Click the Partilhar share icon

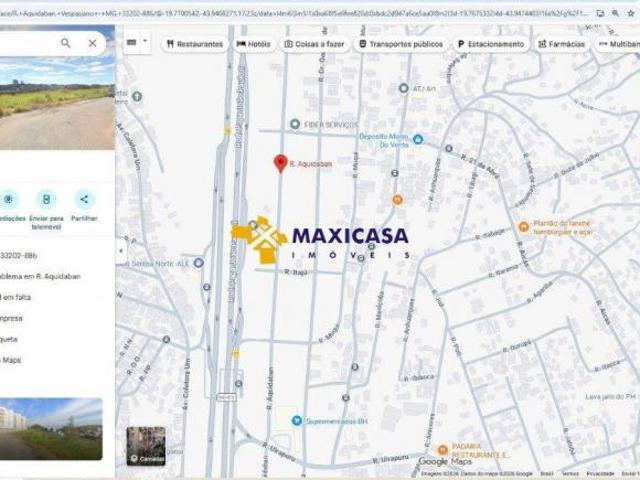point(84,199)
